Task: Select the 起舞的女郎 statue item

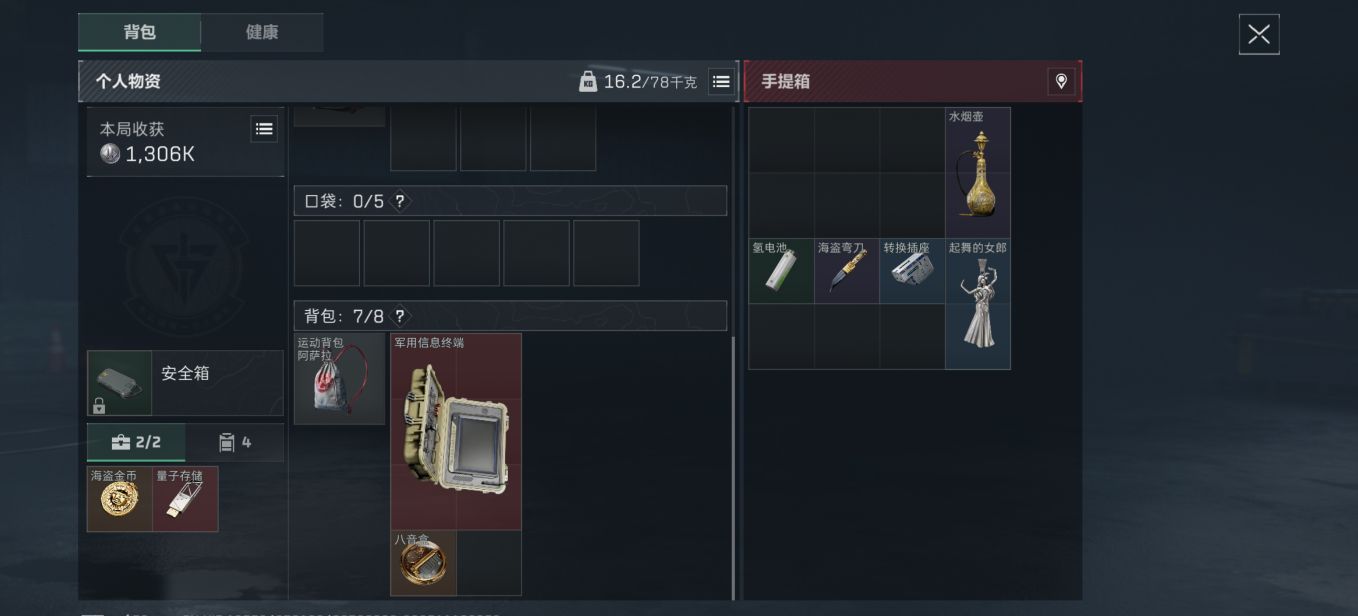Action: [978, 304]
